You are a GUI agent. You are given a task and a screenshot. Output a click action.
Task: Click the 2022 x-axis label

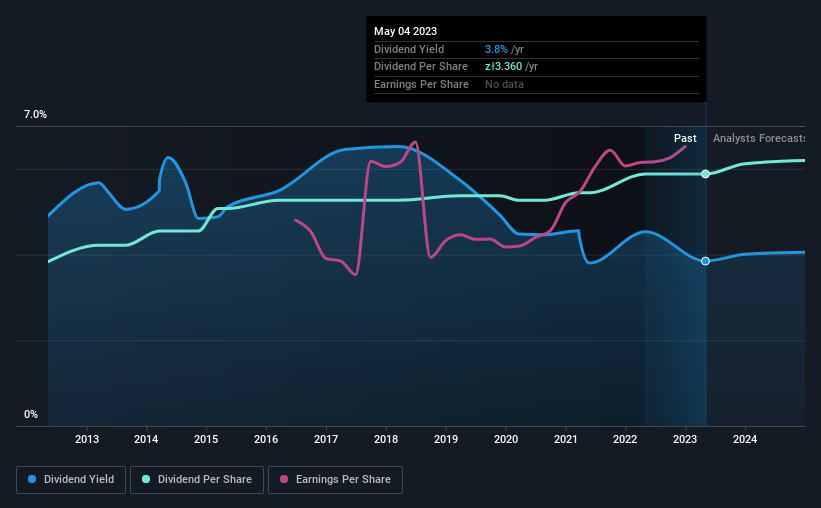click(625, 439)
